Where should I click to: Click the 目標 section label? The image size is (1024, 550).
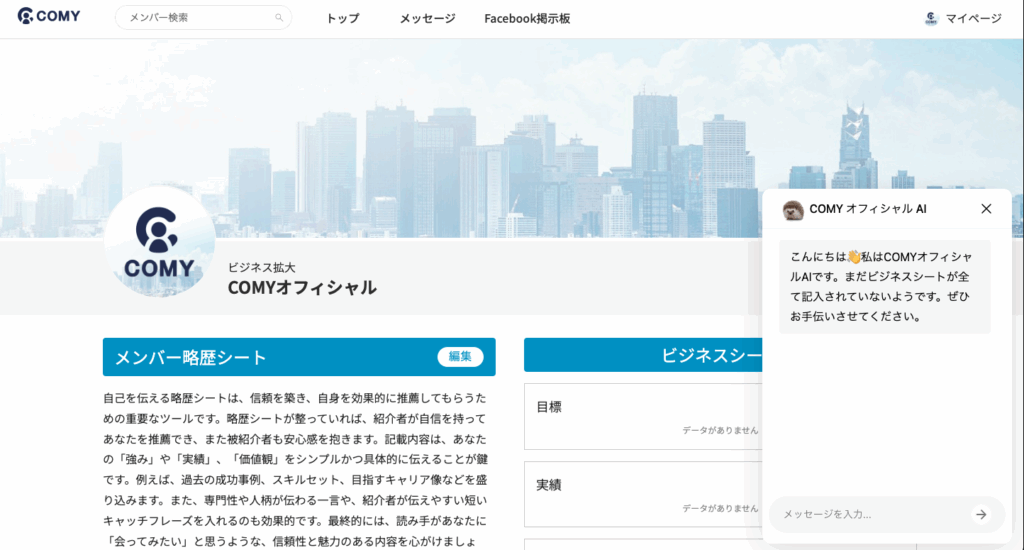click(x=549, y=407)
